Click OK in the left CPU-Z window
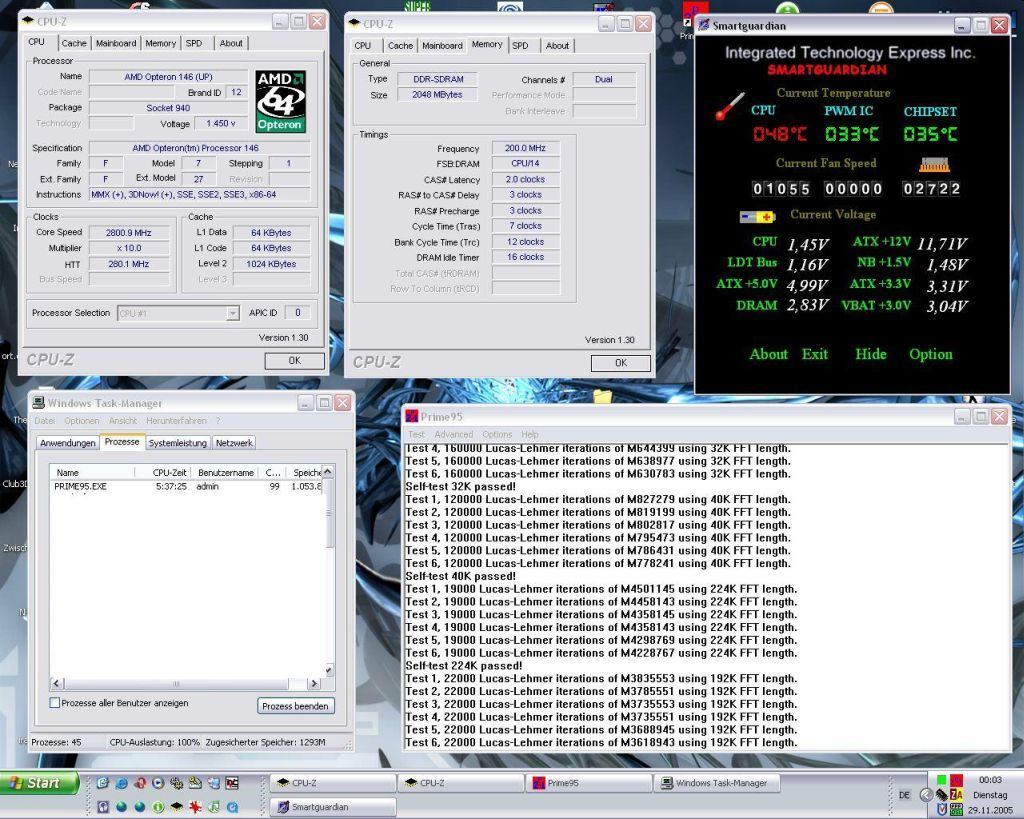 (295, 361)
